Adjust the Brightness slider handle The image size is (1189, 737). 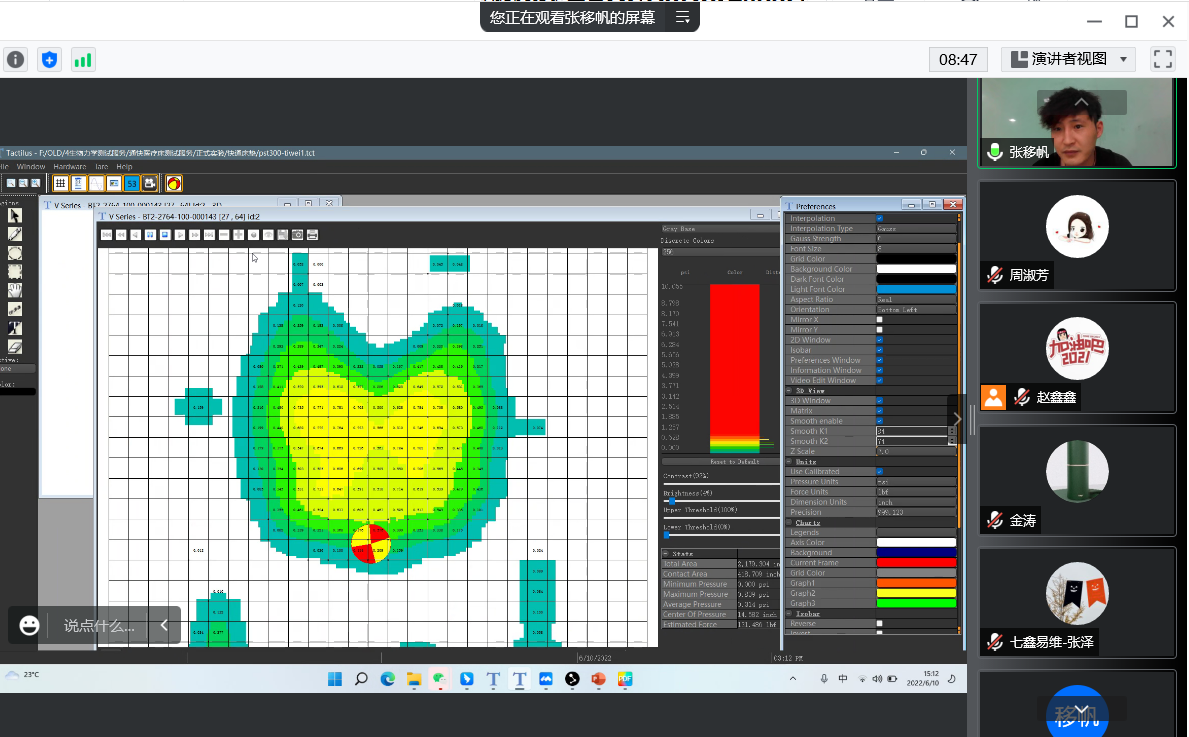tap(671, 501)
